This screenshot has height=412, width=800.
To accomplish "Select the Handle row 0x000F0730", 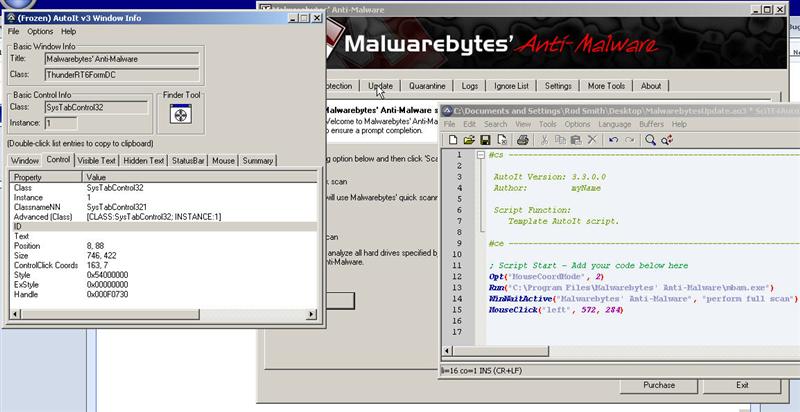I will 163,294.
